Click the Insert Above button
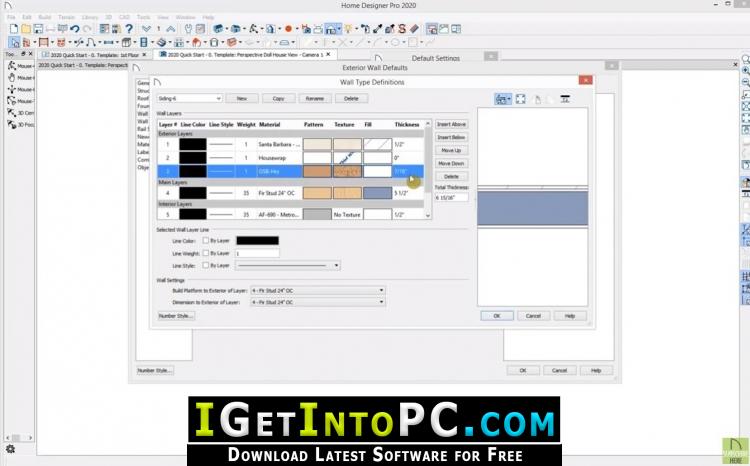Image resolution: width=750 pixels, height=466 pixels. (451, 124)
